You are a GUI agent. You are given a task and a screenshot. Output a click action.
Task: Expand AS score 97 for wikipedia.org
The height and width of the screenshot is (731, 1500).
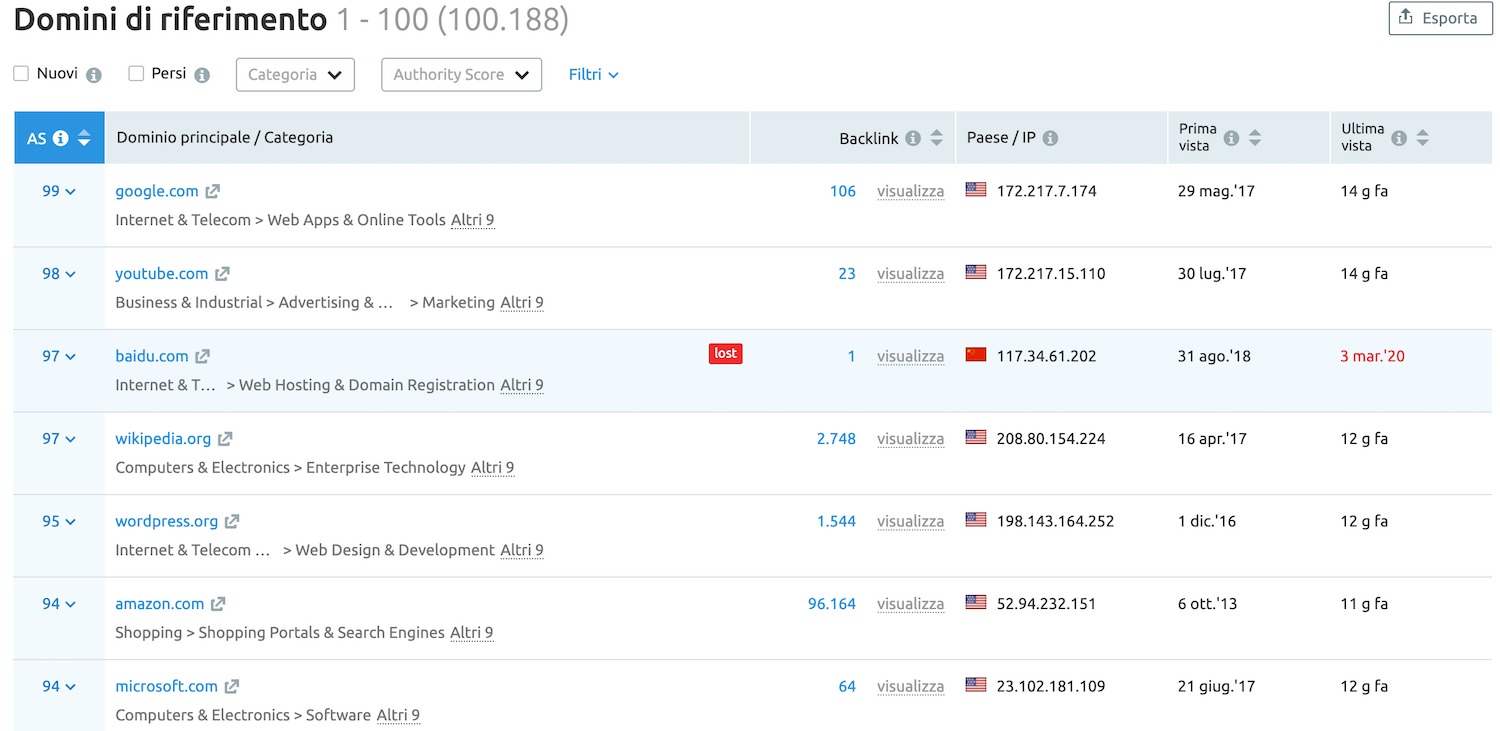[59, 439]
